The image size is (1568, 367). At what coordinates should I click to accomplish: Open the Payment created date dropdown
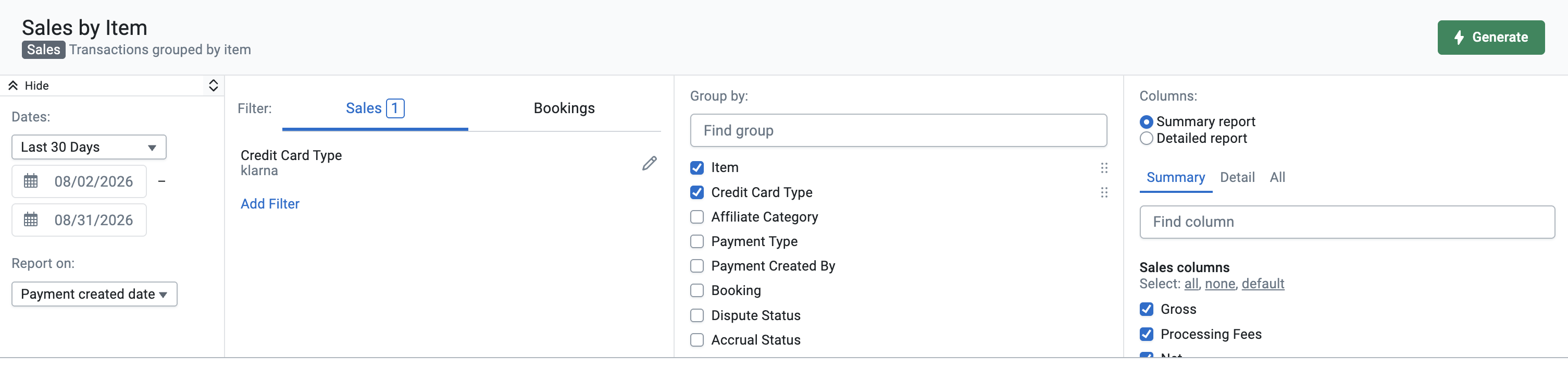click(94, 294)
